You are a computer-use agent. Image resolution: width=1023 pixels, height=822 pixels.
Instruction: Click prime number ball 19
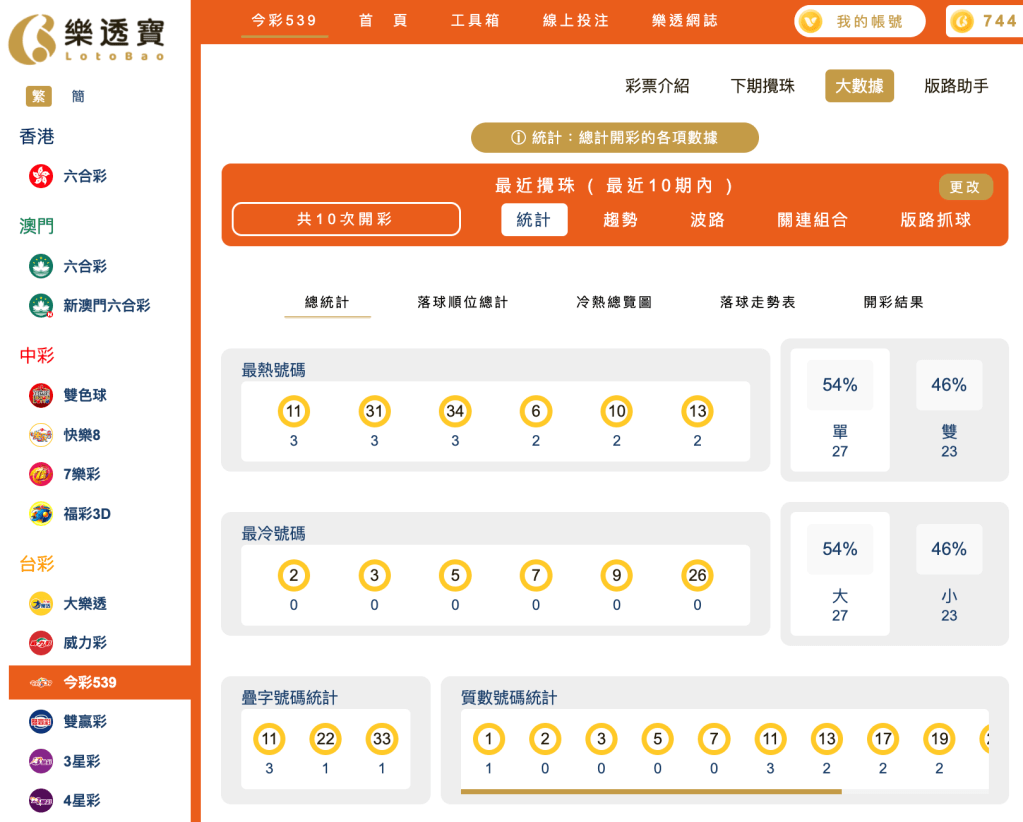point(939,739)
